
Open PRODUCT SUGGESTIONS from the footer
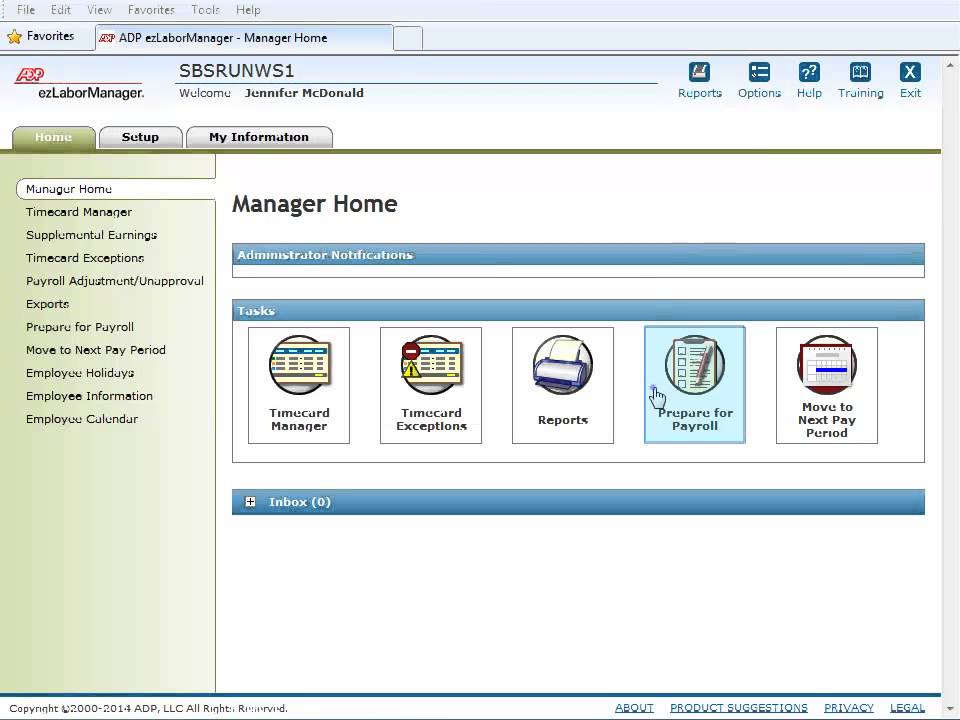coord(738,707)
